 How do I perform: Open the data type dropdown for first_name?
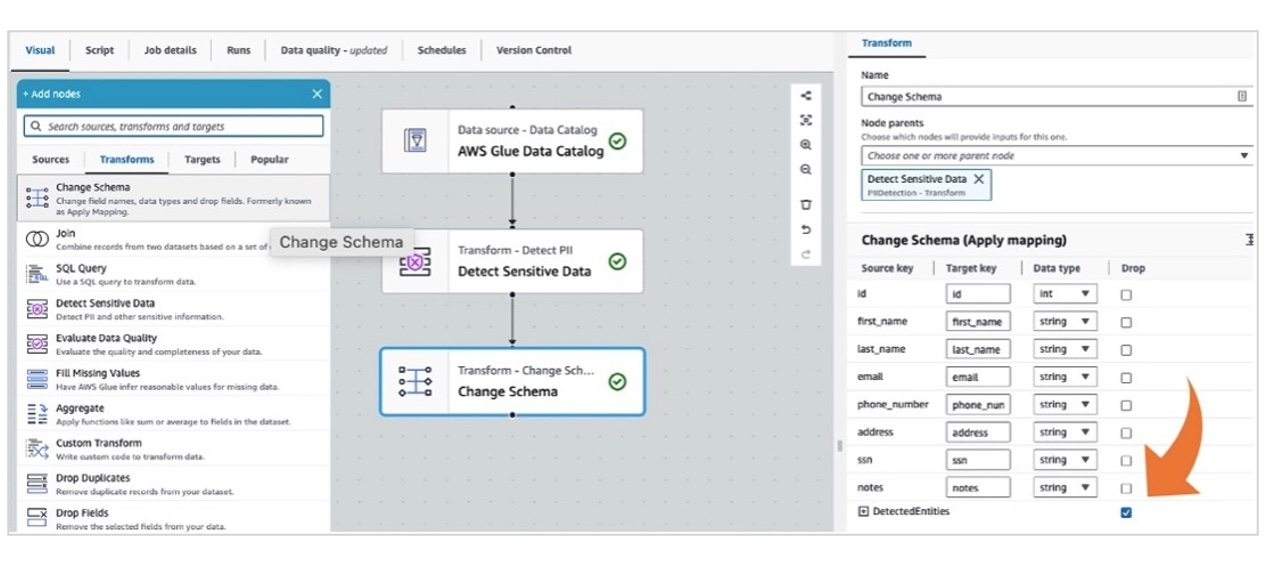coord(1066,322)
